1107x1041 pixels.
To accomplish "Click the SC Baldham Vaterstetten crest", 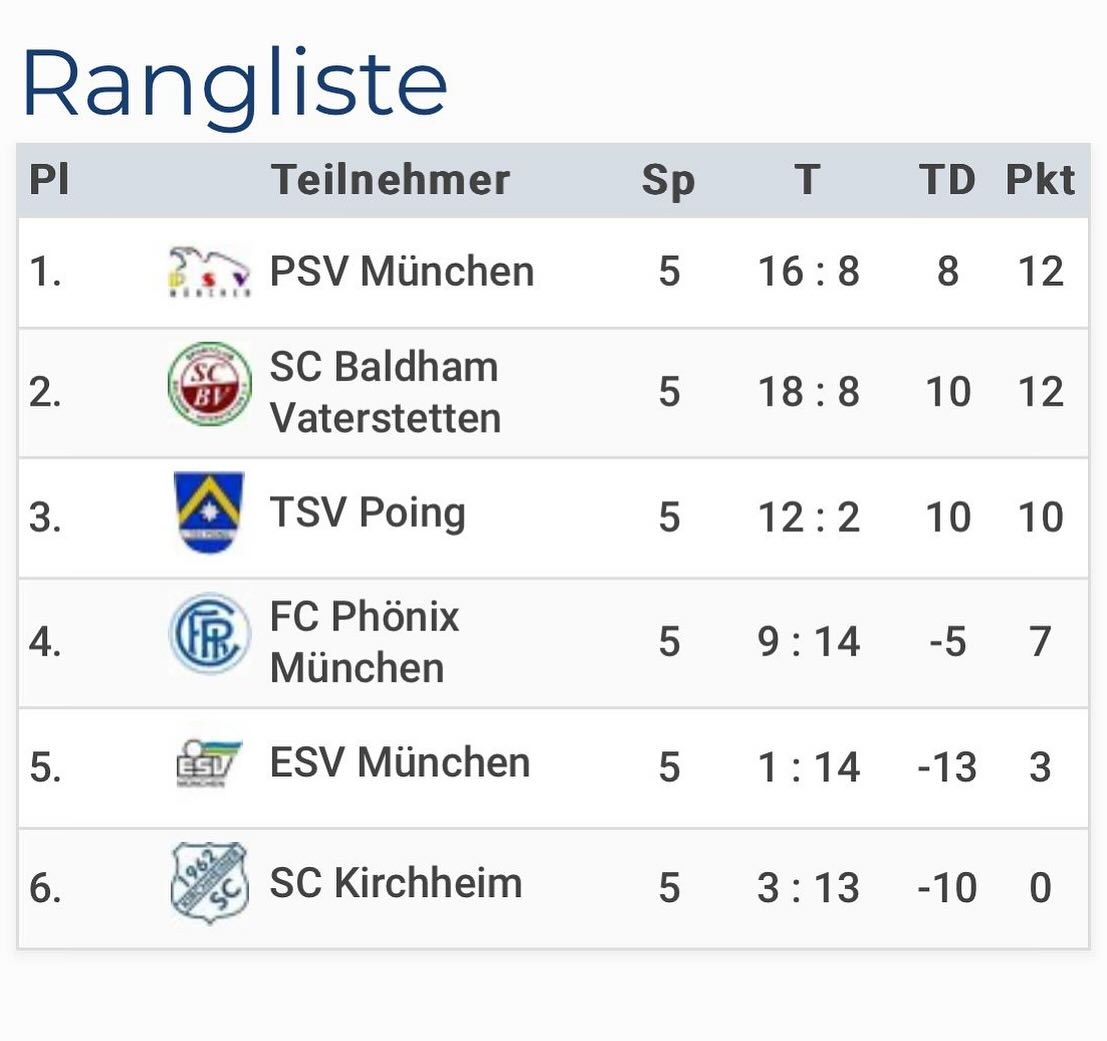I will pos(208,384).
